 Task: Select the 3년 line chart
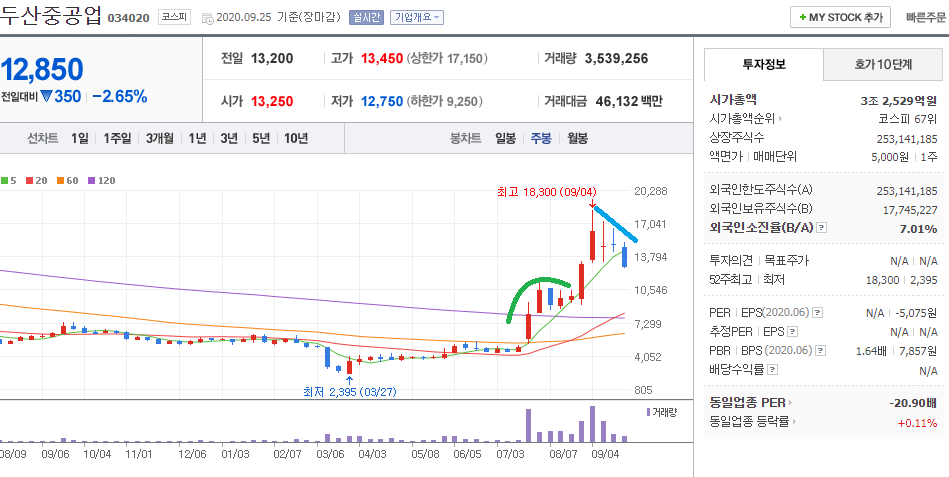[x=229, y=139]
